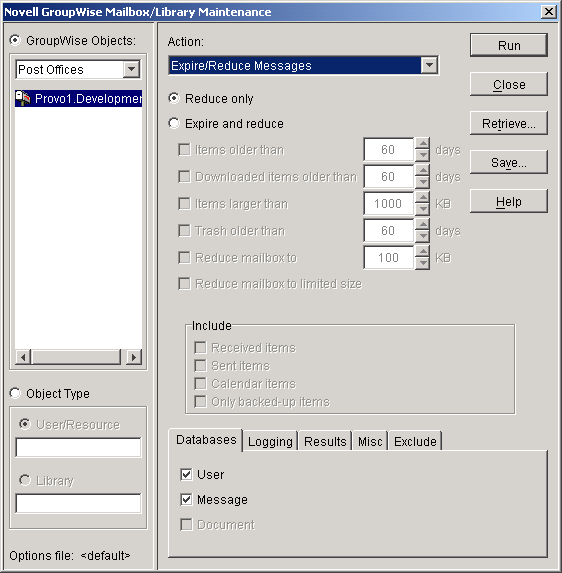Toggle the Document database checkbox
This screenshot has width=562, height=573.
[186, 524]
